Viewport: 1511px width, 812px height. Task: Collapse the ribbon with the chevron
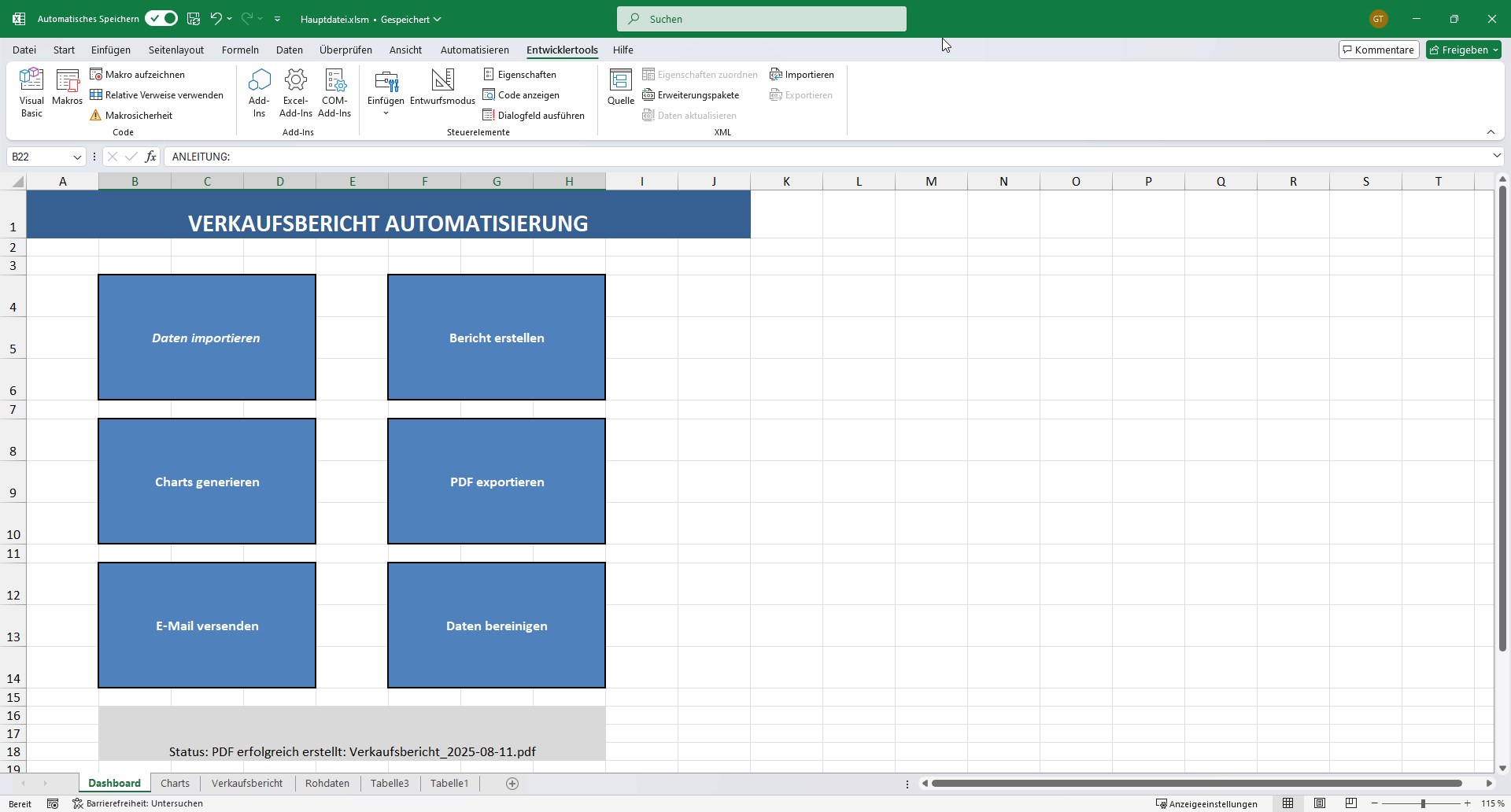1491,131
